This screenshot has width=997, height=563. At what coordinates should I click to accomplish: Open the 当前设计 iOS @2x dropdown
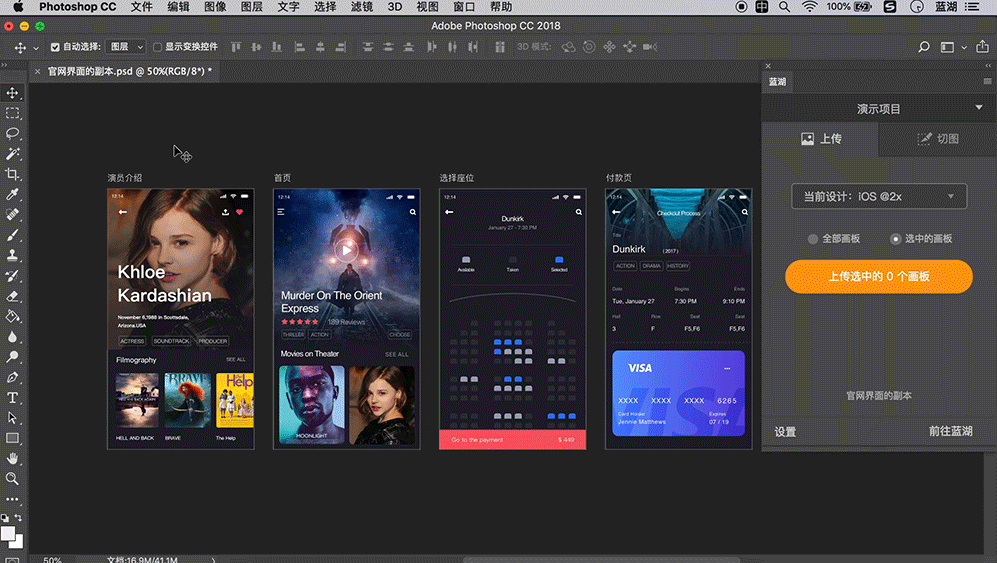click(x=878, y=196)
